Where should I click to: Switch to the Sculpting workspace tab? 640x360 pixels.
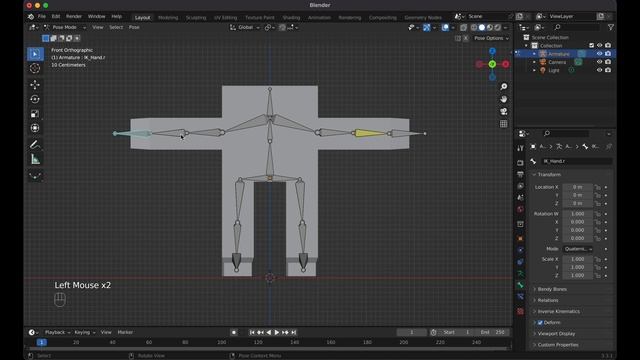[x=196, y=18]
